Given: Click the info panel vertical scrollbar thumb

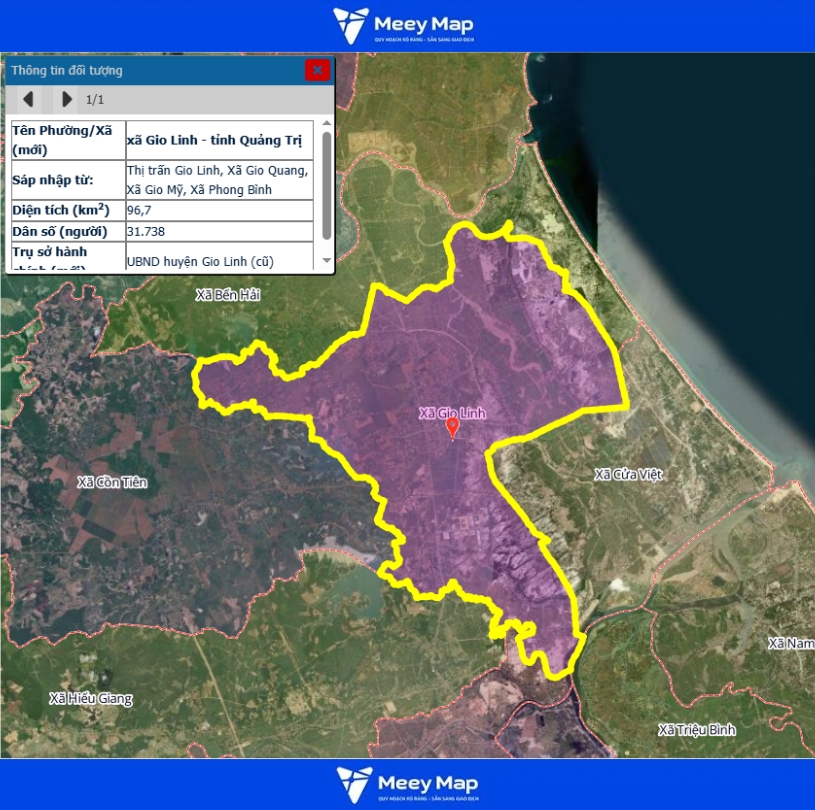Looking at the screenshot, I should (326, 185).
